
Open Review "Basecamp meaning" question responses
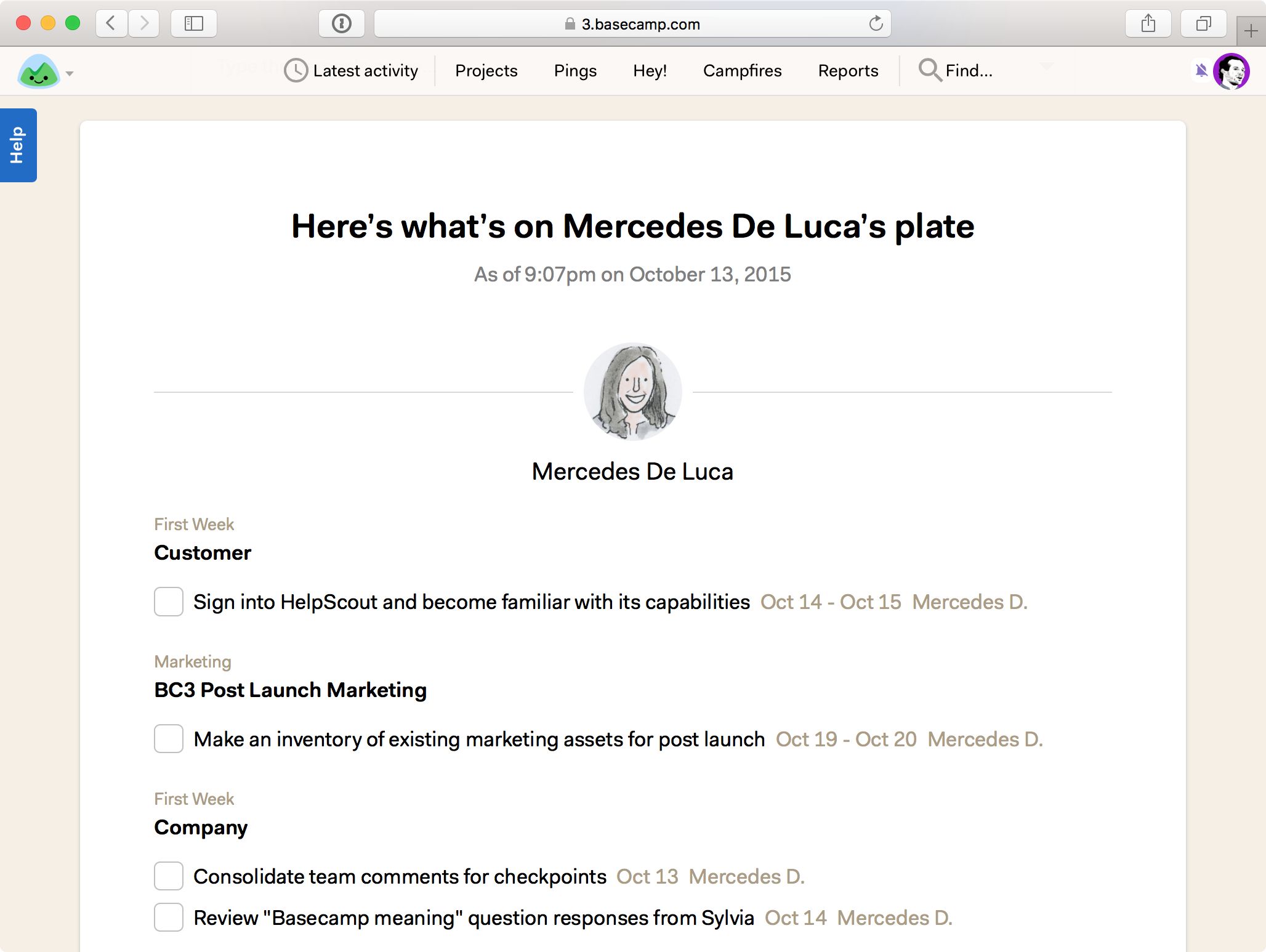click(x=474, y=918)
